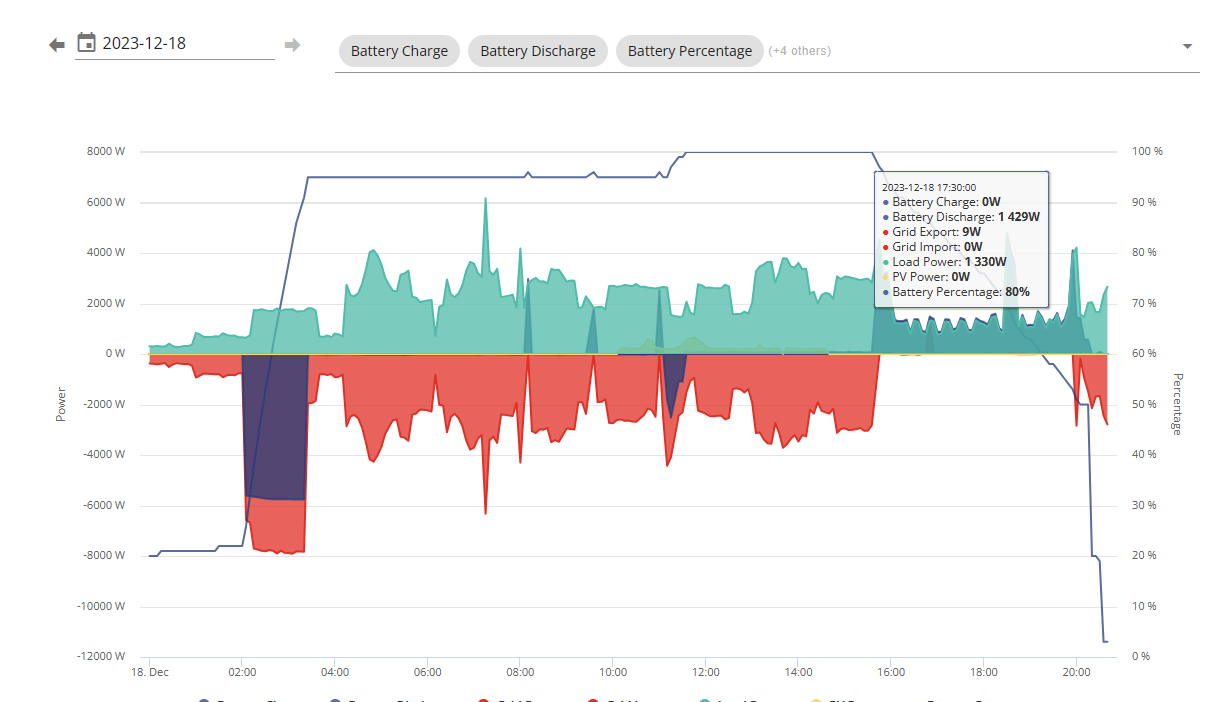Click the 18. Dec time axis label
The width and height of the screenshot is (1223, 702).
(x=150, y=672)
